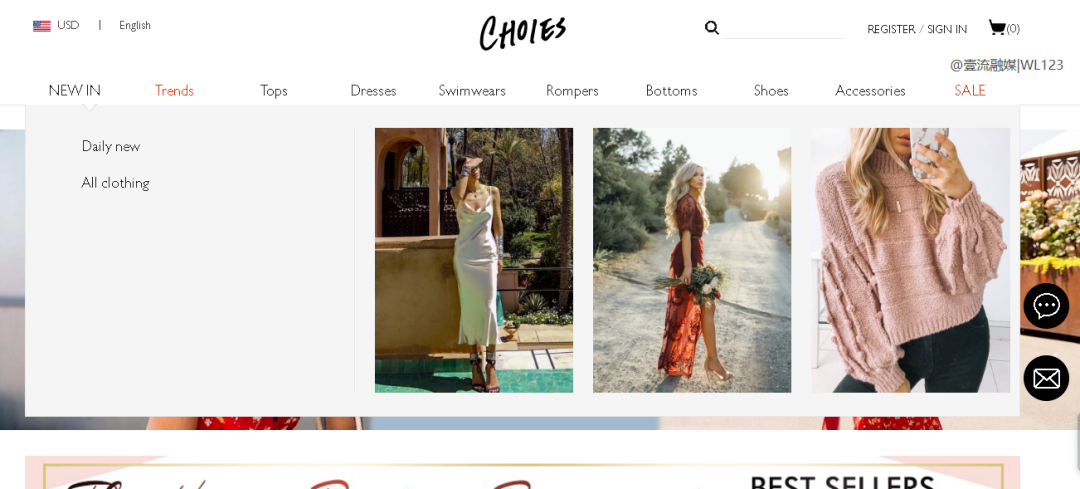Click the Daily new link
Image resolution: width=1080 pixels, height=489 pixels.
point(111,146)
